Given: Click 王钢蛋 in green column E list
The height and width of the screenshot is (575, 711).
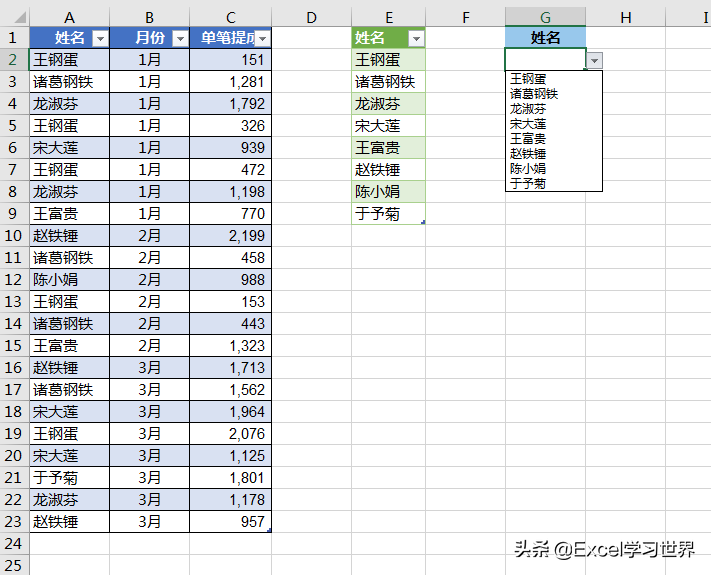Looking at the screenshot, I should (x=388, y=60).
